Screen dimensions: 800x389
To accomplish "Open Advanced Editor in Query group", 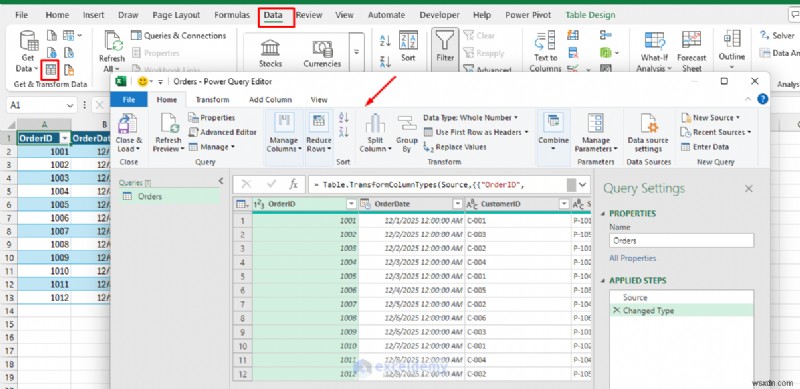I will pyautogui.click(x=222, y=132).
